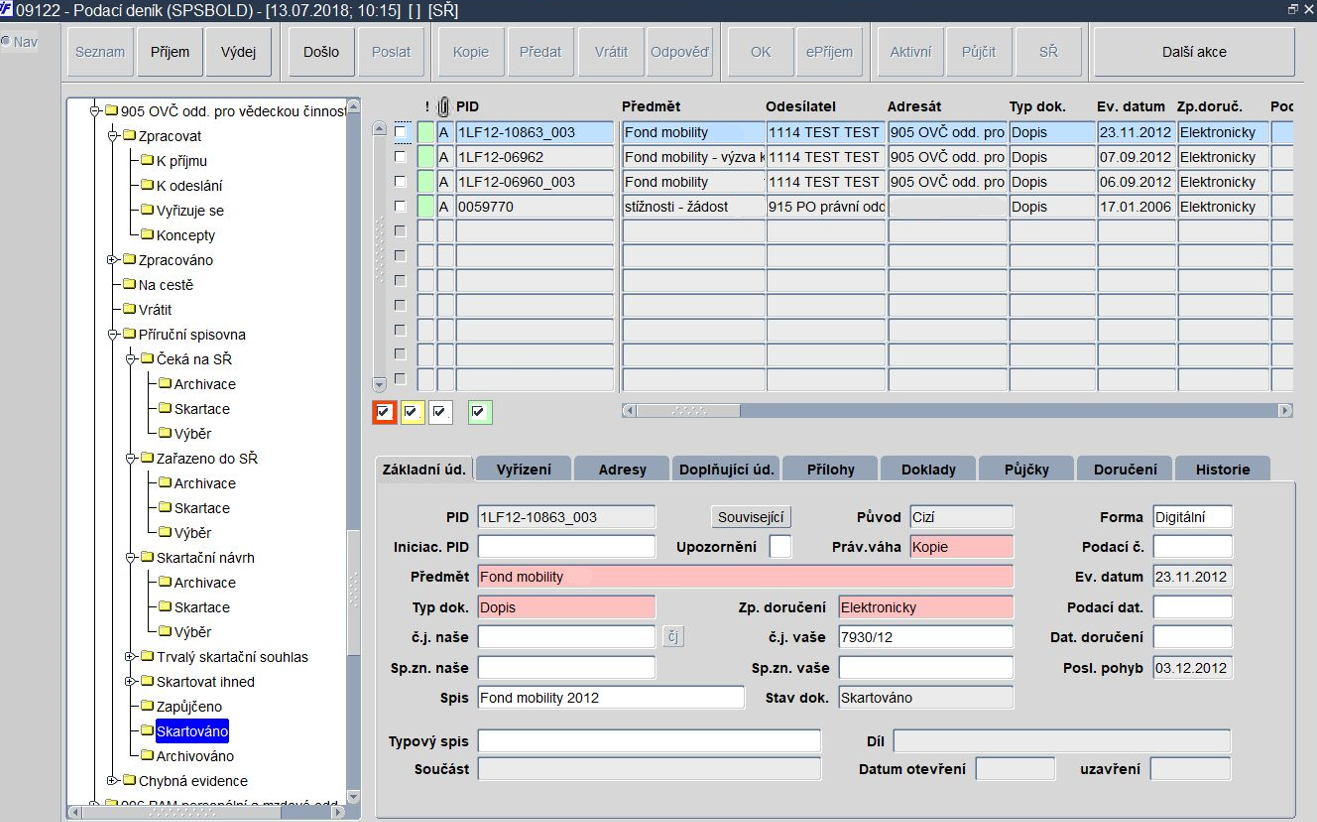This screenshot has width=1317, height=822.
Task: Click the paperclip attachment column header icon
Action: (444, 106)
